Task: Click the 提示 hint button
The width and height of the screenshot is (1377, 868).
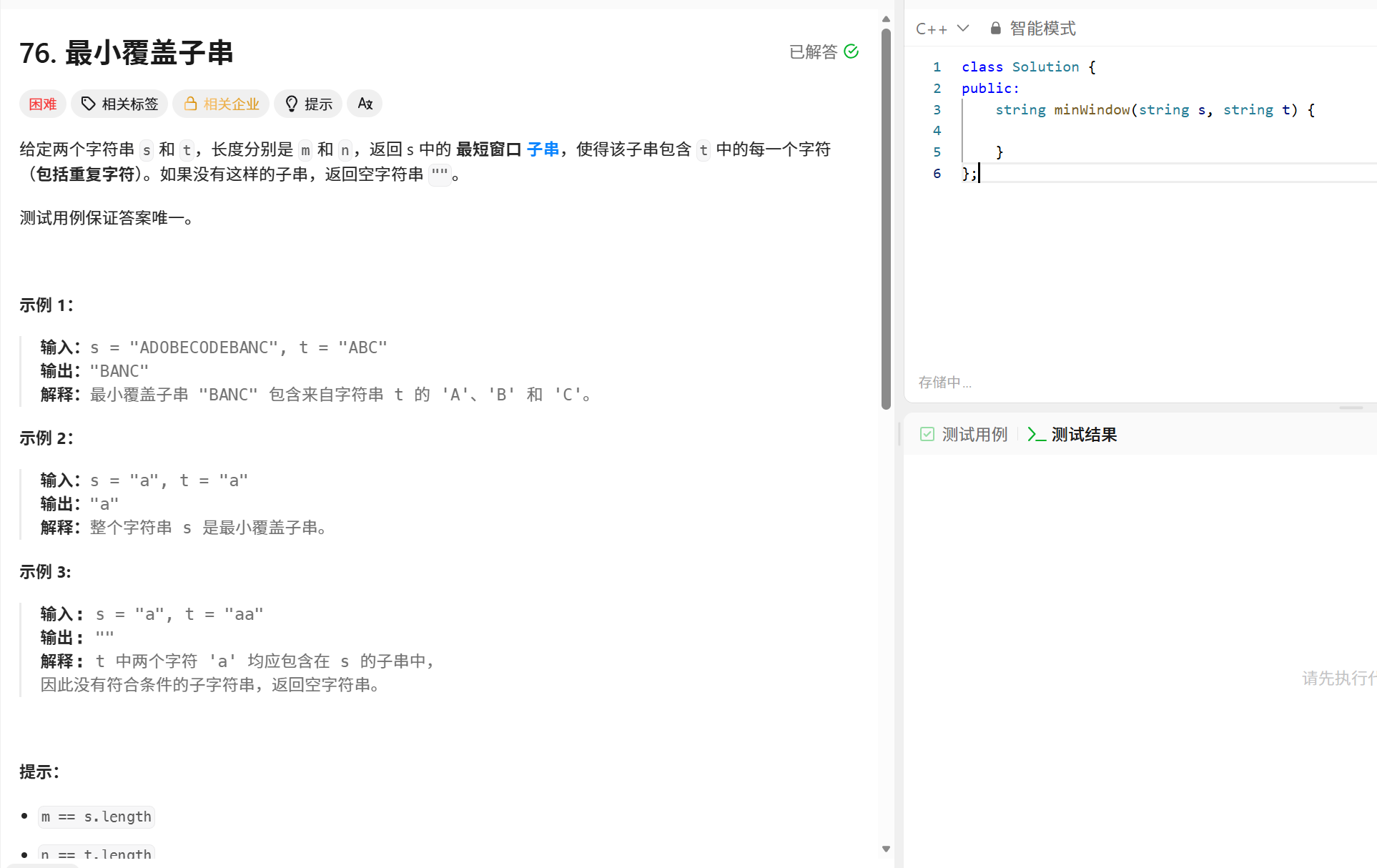Action: (317, 104)
